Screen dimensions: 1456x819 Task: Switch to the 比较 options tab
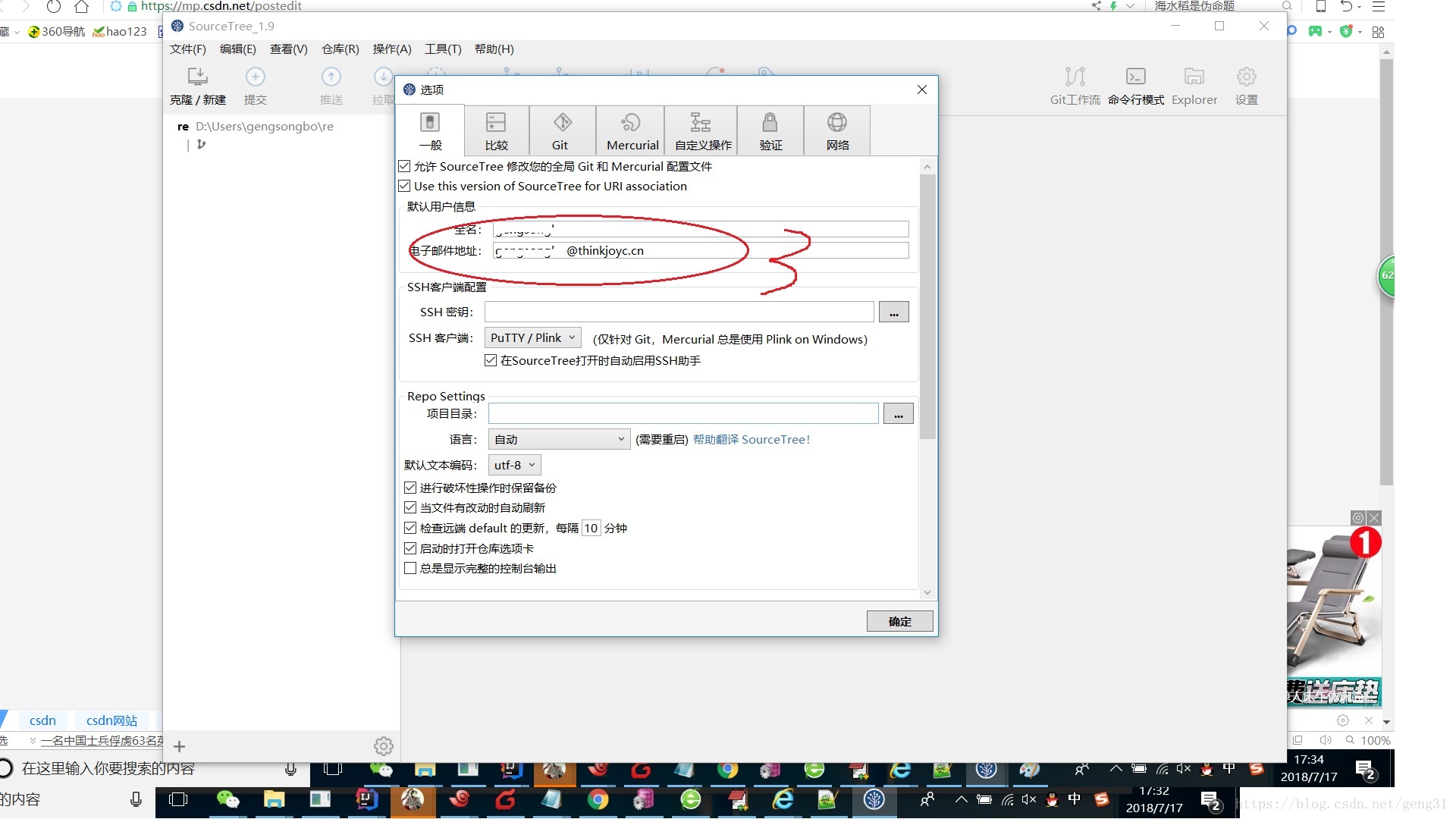[496, 130]
